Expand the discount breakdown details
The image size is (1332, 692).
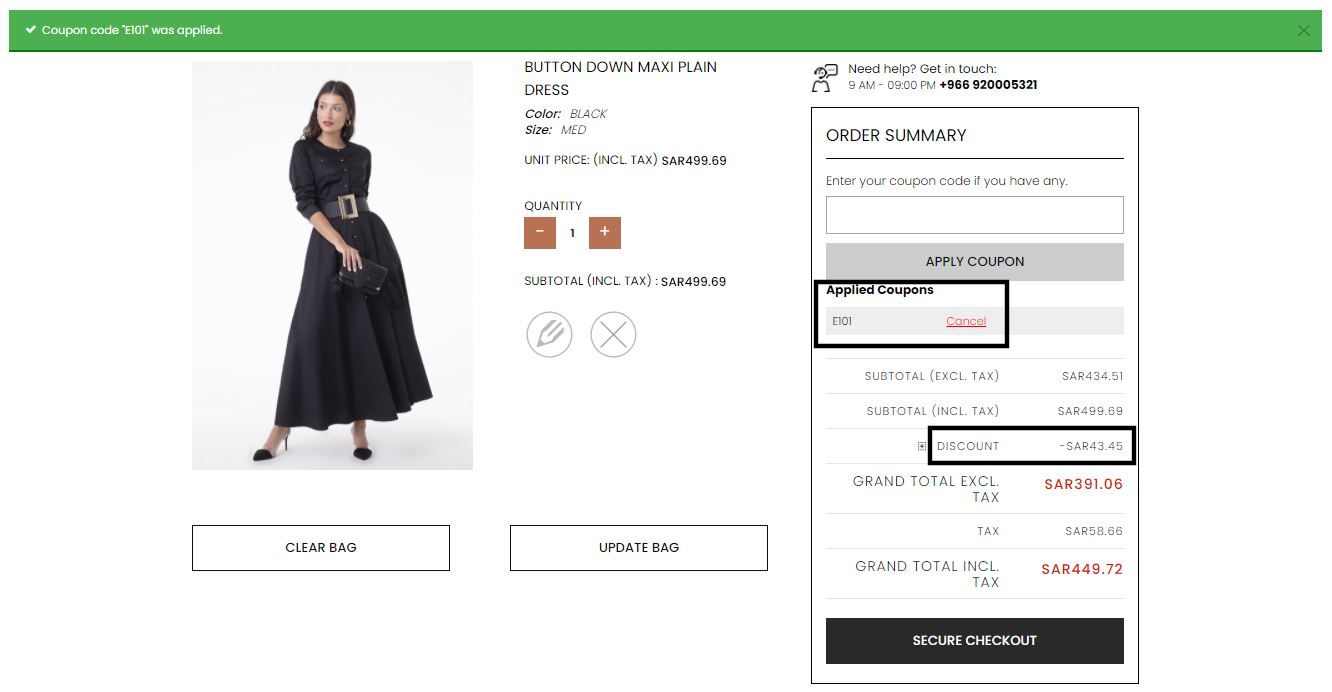[921, 446]
